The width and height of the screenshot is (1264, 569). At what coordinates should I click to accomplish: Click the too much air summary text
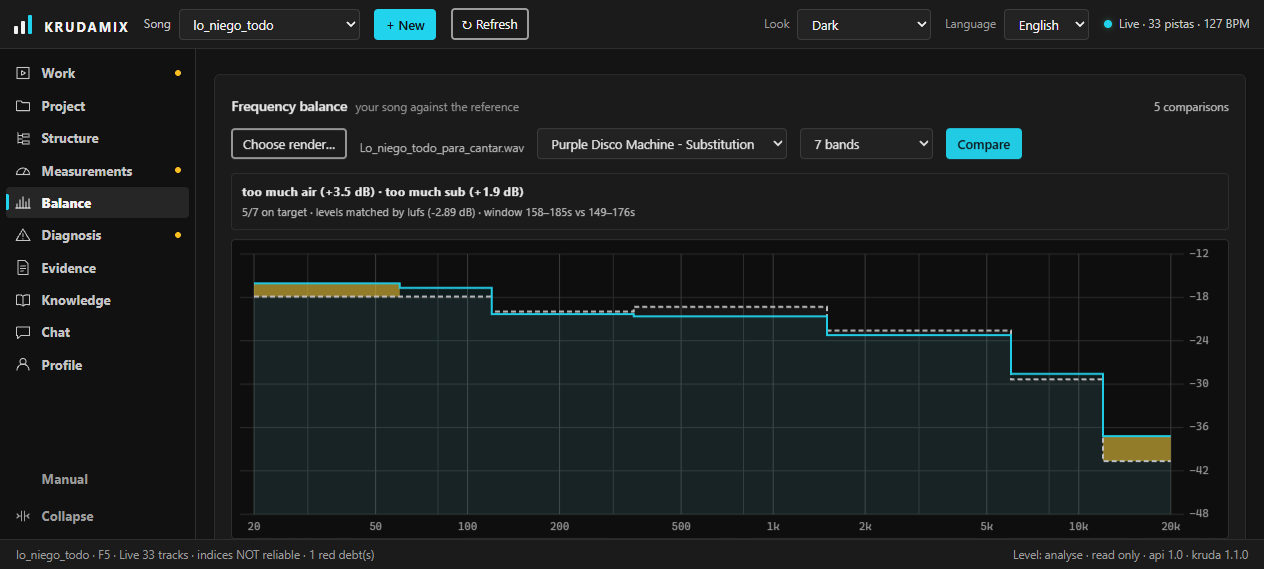tap(383, 191)
